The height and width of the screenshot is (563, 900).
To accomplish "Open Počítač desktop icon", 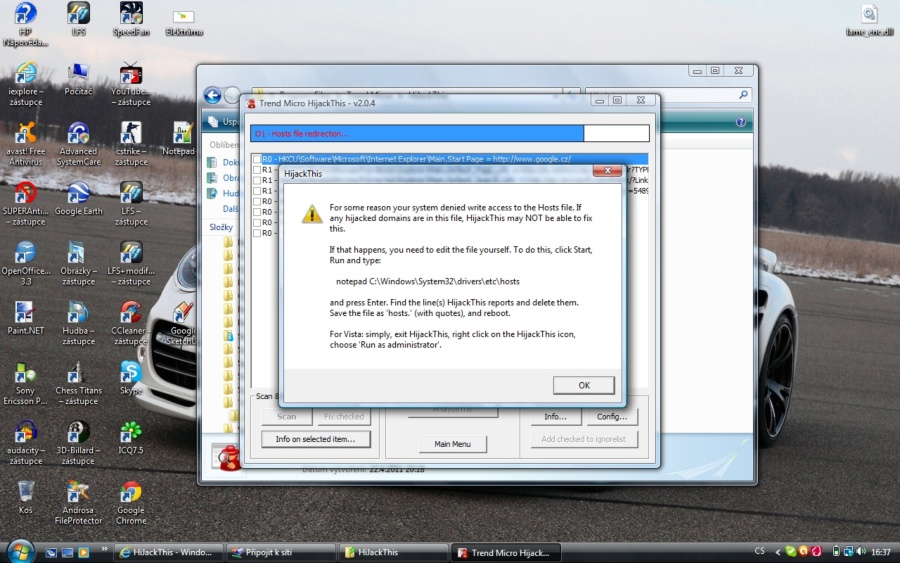I will pos(78,79).
